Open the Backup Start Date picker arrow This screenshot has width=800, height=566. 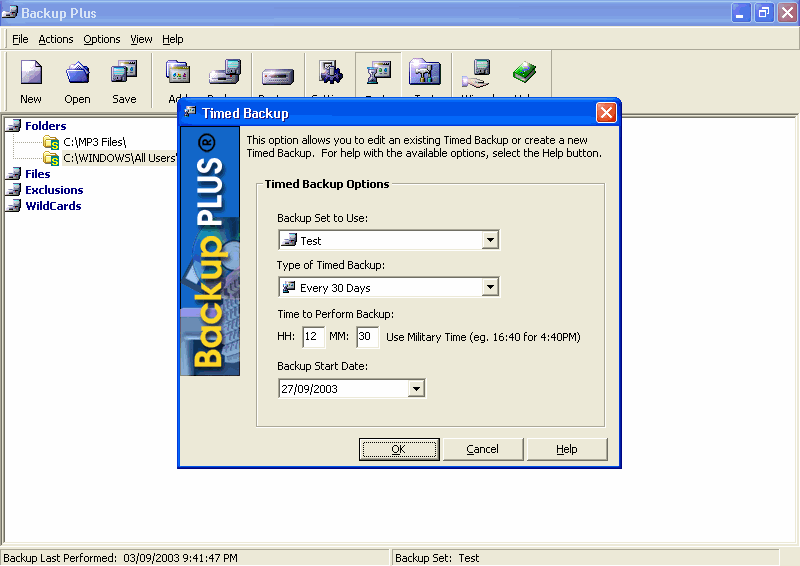[416, 389]
